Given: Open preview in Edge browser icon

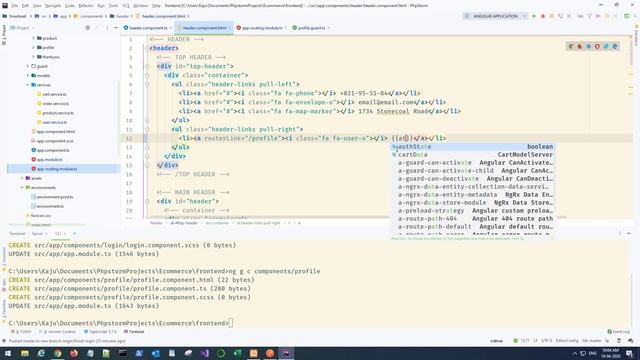Looking at the screenshot, I should pyautogui.click(x=615, y=47).
